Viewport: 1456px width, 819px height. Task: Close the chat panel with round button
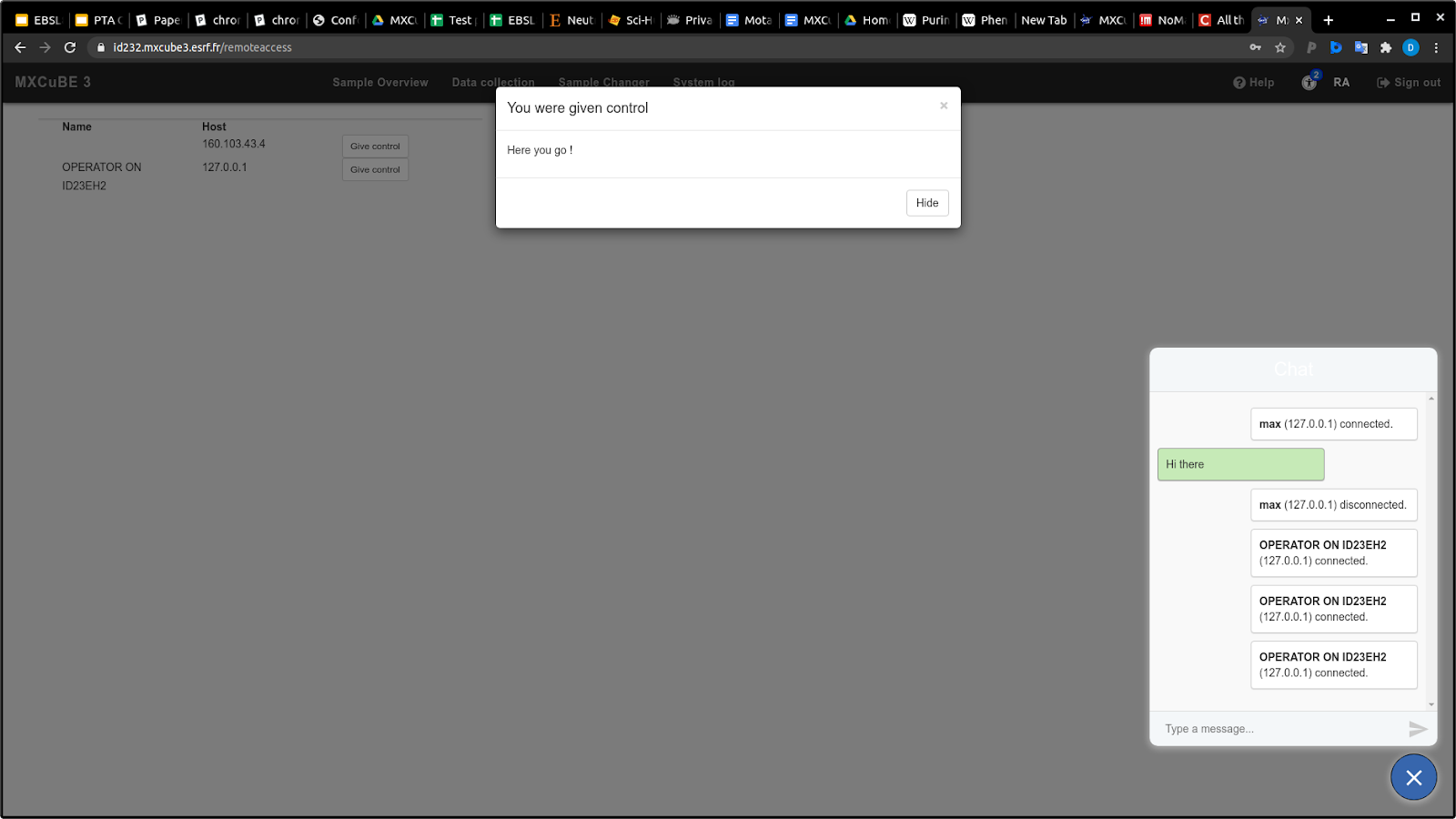(1413, 777)
